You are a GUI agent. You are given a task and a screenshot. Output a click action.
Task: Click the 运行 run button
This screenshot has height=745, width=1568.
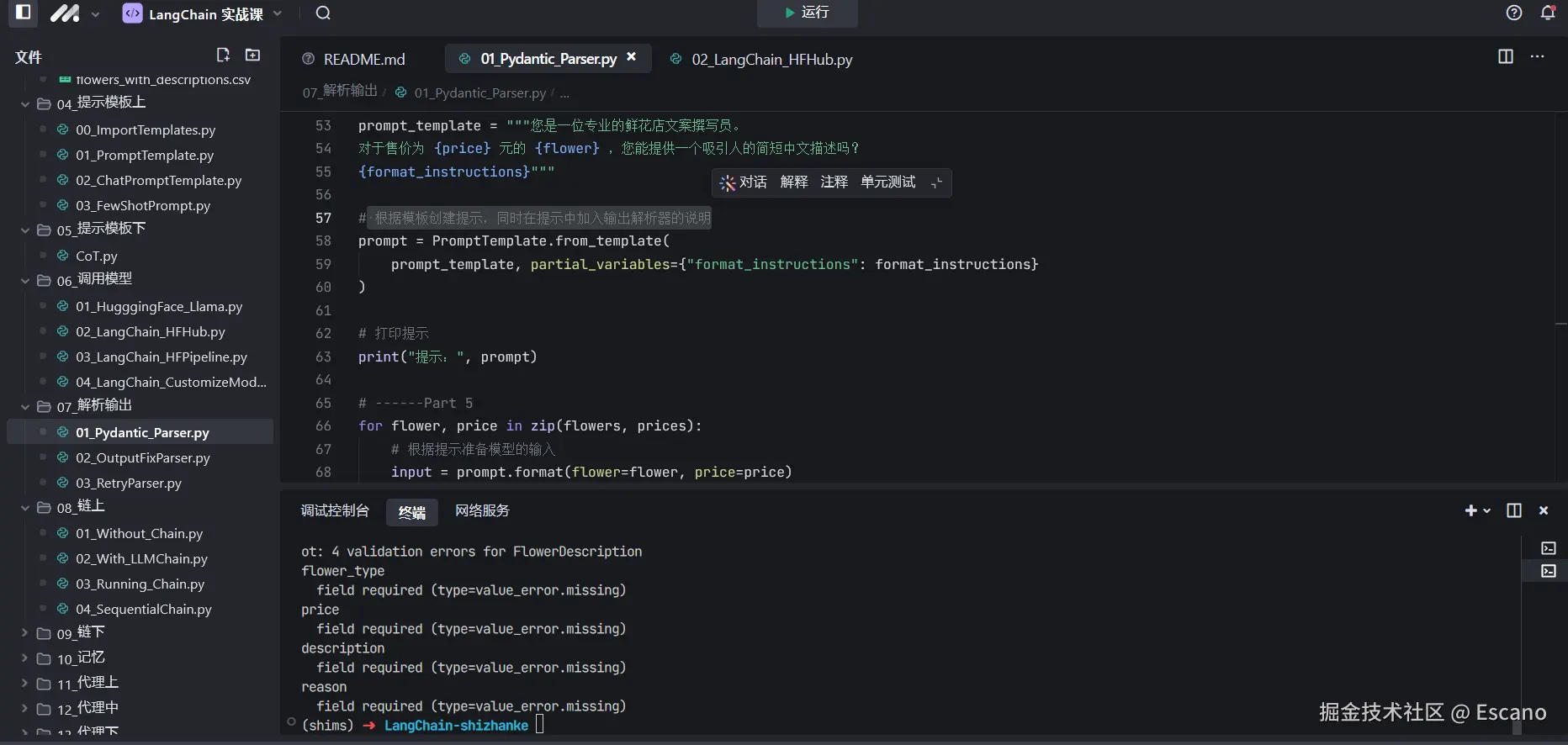click(x=807, y=13)
